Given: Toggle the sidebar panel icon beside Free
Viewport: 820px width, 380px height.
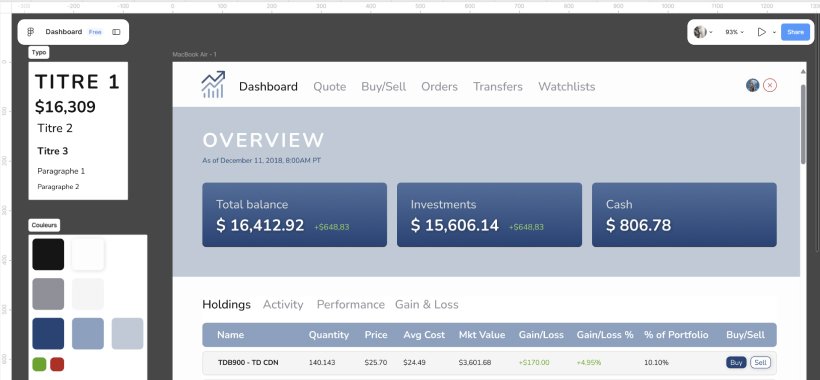Looking at the screenshot, I should click(116, 32).
